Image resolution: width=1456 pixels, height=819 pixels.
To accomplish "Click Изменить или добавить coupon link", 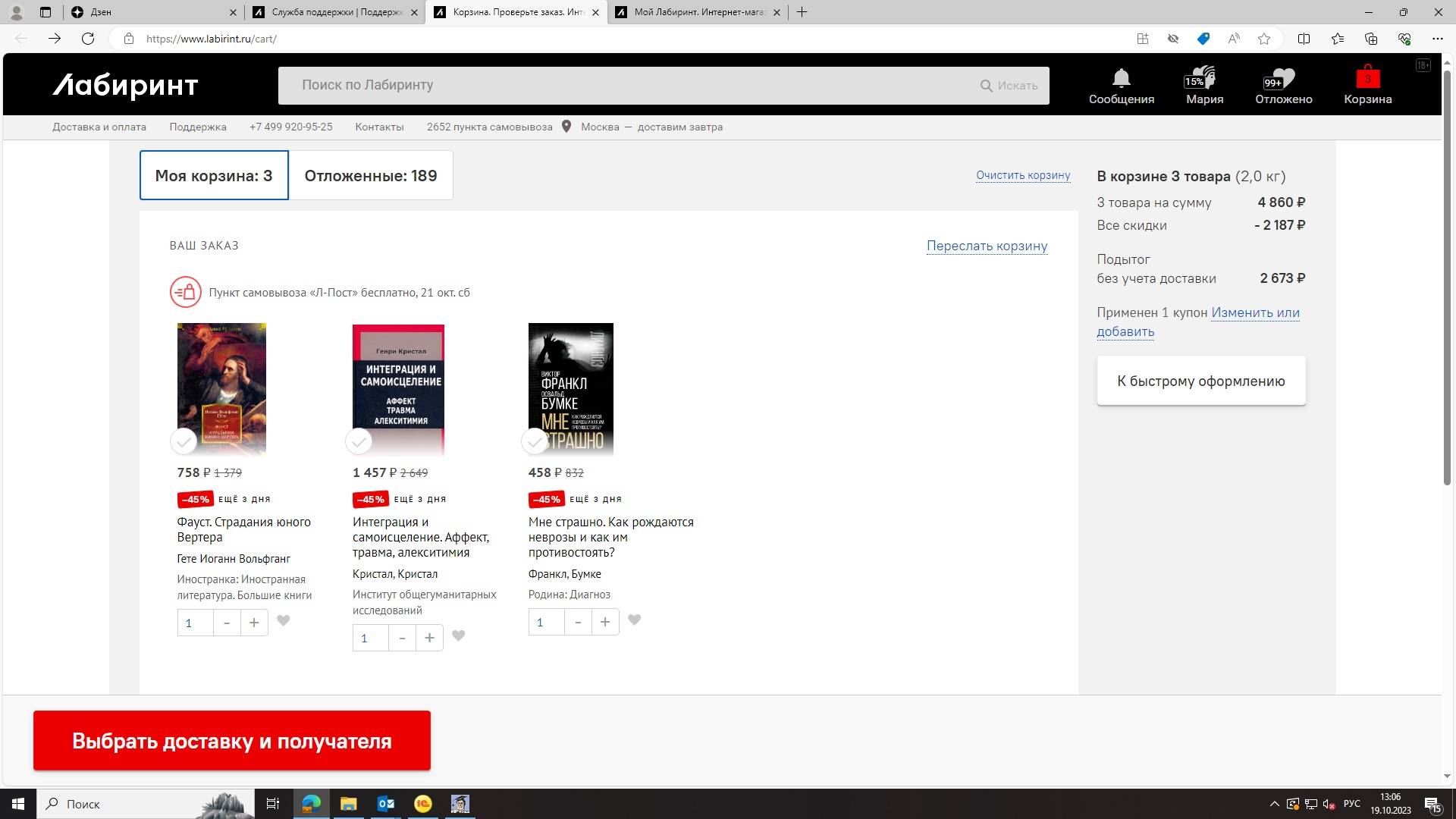I will 1198,322.
